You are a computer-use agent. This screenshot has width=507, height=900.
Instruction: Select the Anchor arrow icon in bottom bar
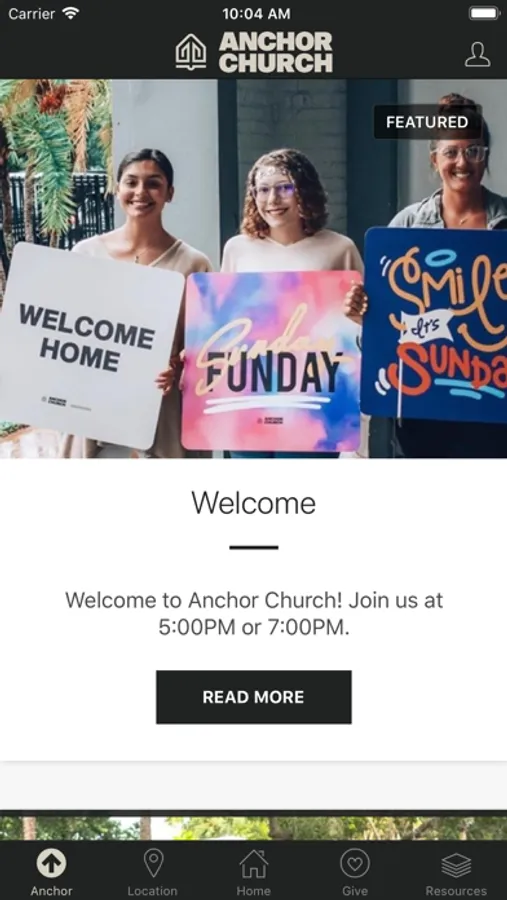[51, 863]
